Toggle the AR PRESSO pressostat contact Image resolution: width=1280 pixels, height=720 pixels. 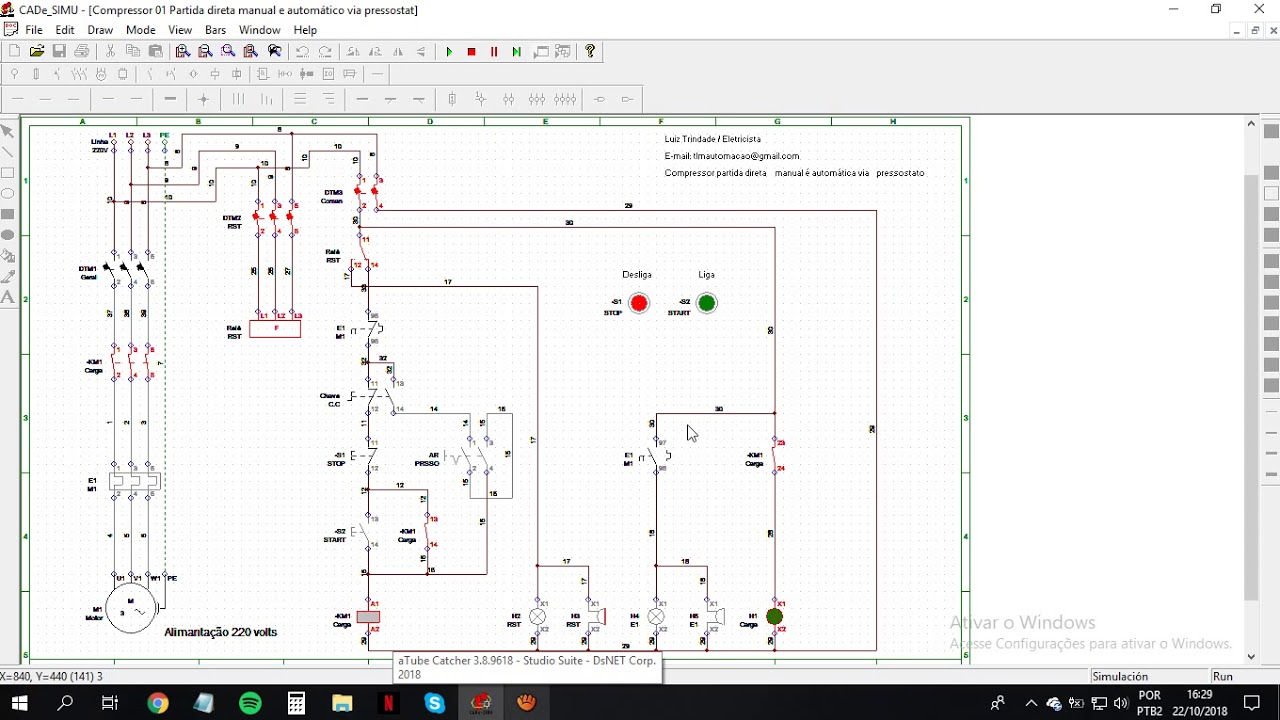[x=472, y=459]
